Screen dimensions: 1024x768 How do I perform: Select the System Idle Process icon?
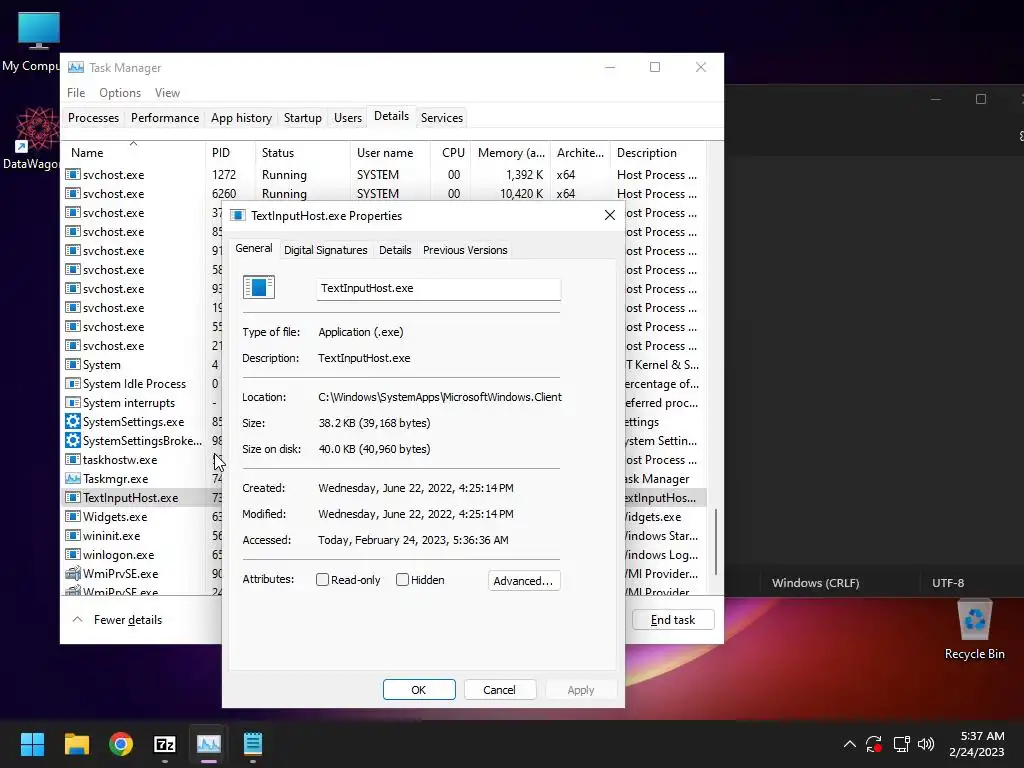[72, 383]
